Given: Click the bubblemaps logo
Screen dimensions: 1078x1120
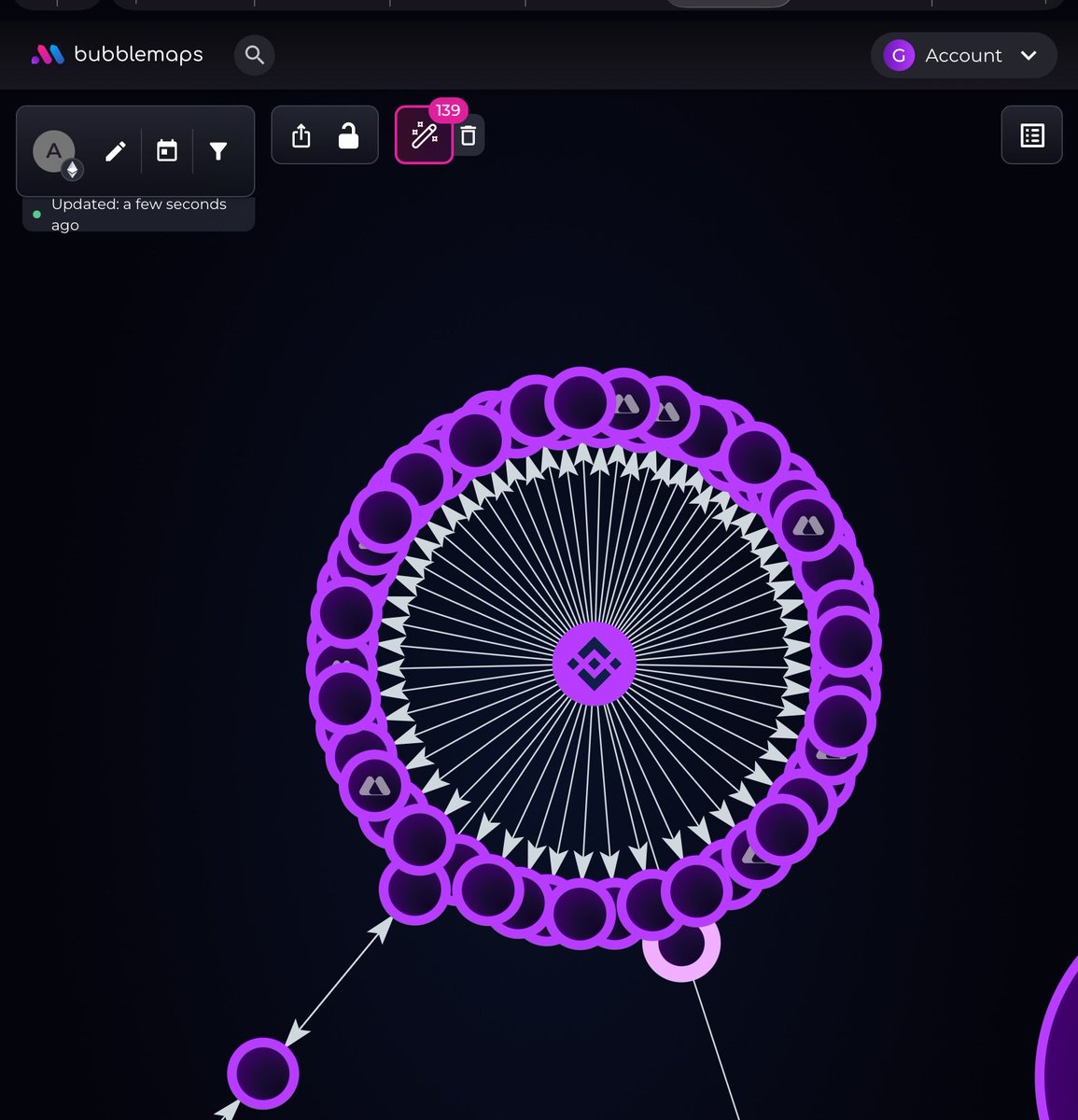Looking at the screenshot, I should coord(117,55).
